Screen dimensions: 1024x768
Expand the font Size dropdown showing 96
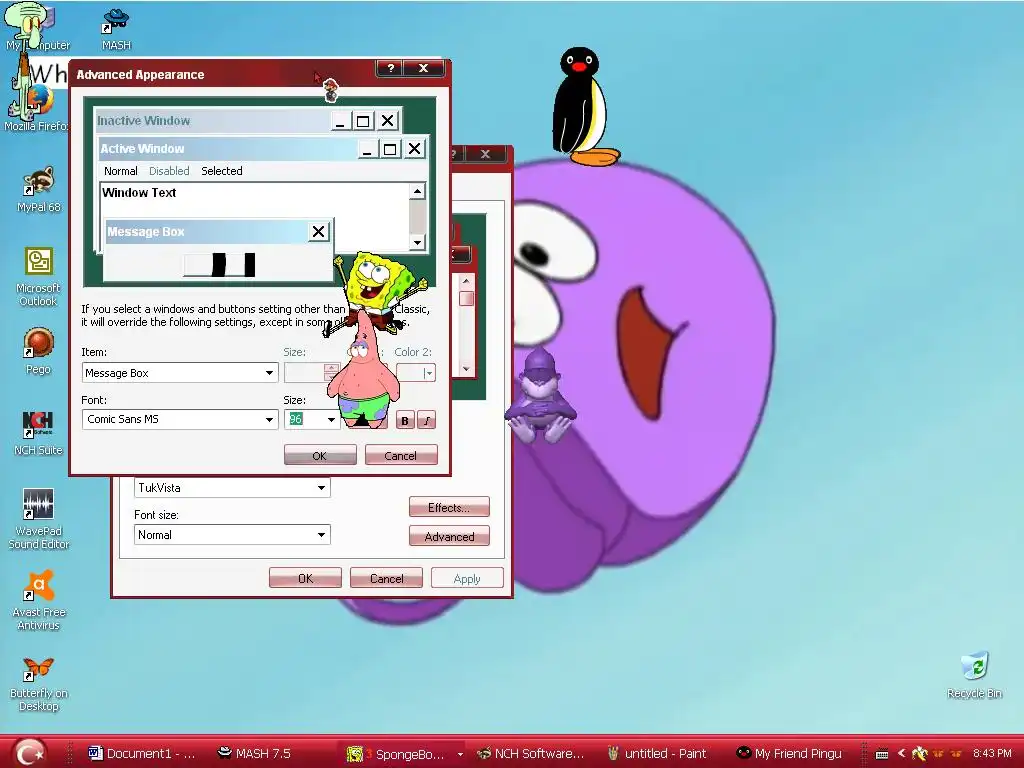[x=331, y=419]
